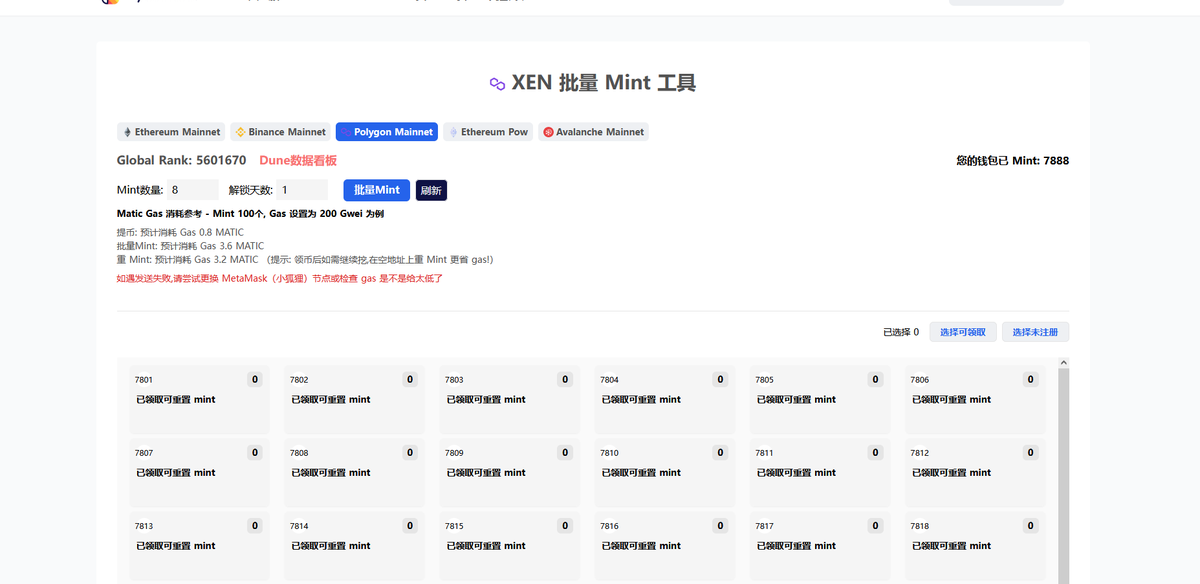
Task: Click the 选择可领取 button
Action: coord(963,332)
